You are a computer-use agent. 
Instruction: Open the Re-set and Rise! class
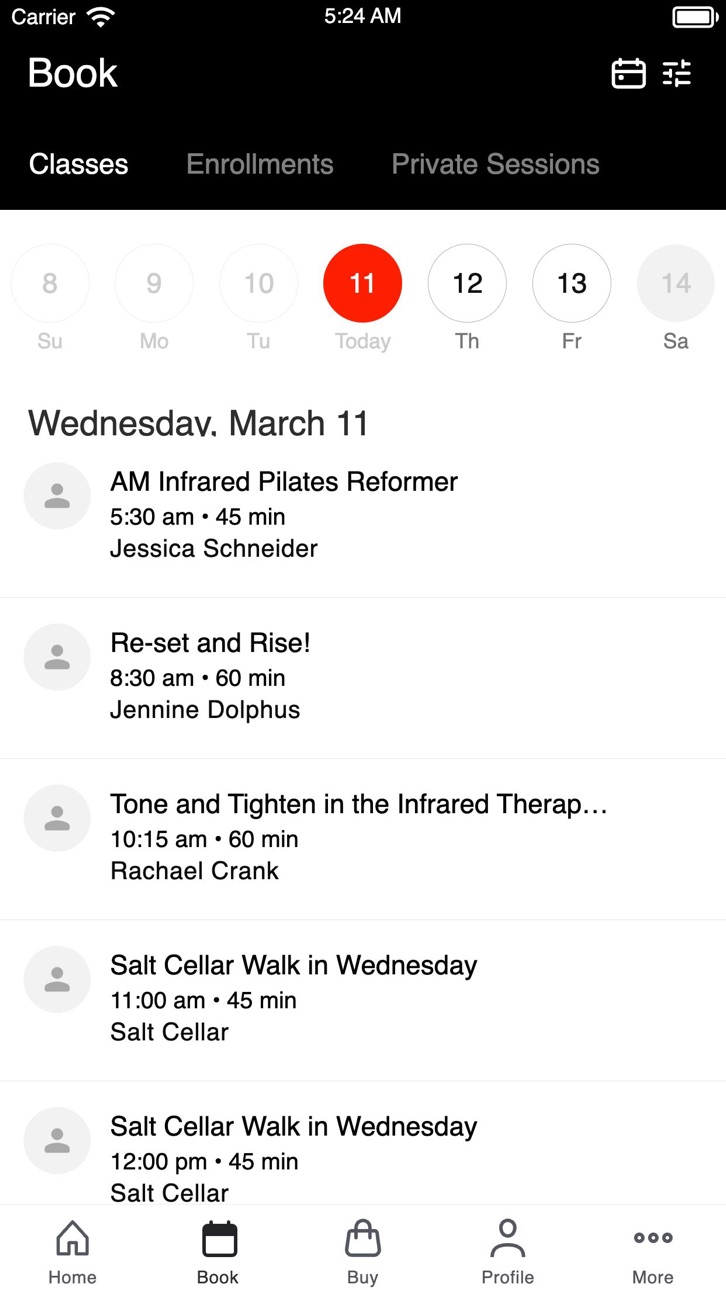(363, 678)
